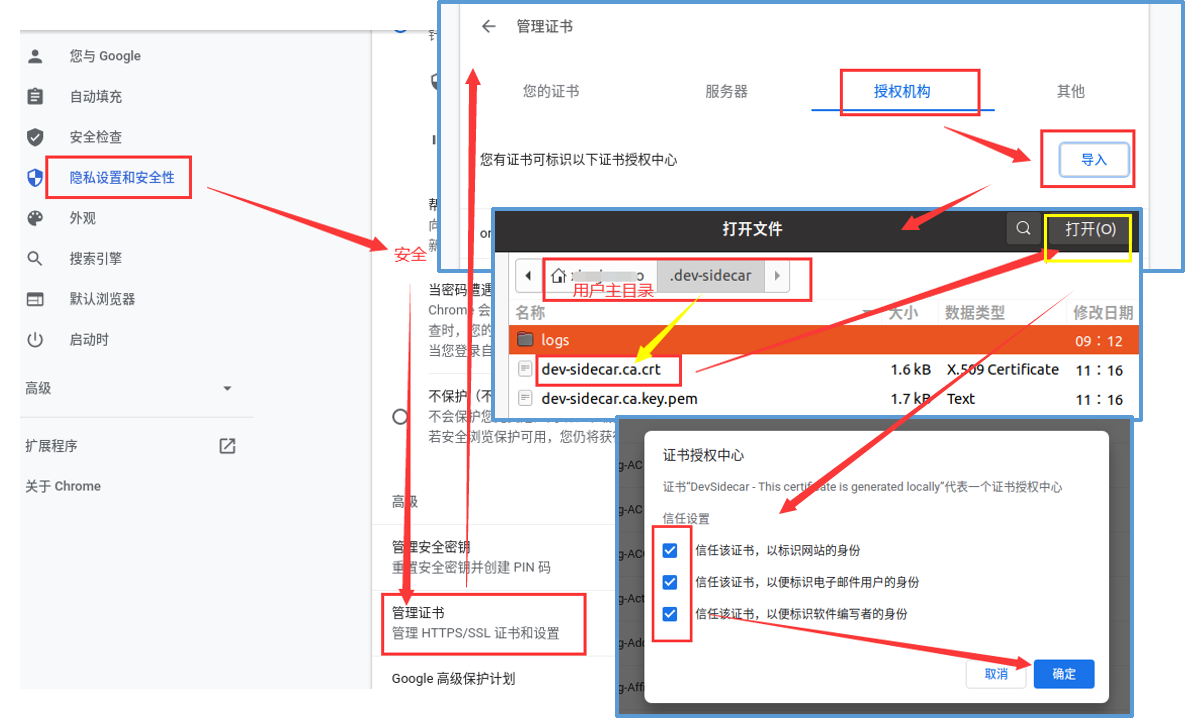Click the palette icon for 外观
Viewport: 1191px width, 721px height.
(x=35, y=218)
